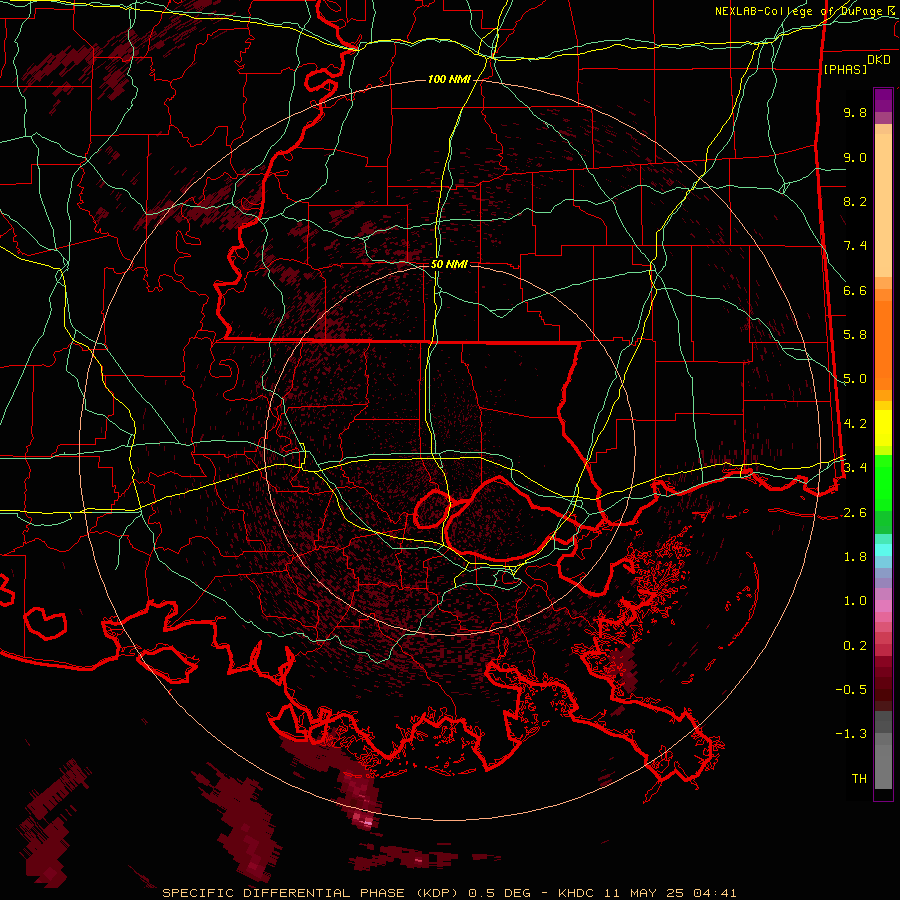Select the 5.0 value on color scale
The image size is (900, 900).
(855, 379)
